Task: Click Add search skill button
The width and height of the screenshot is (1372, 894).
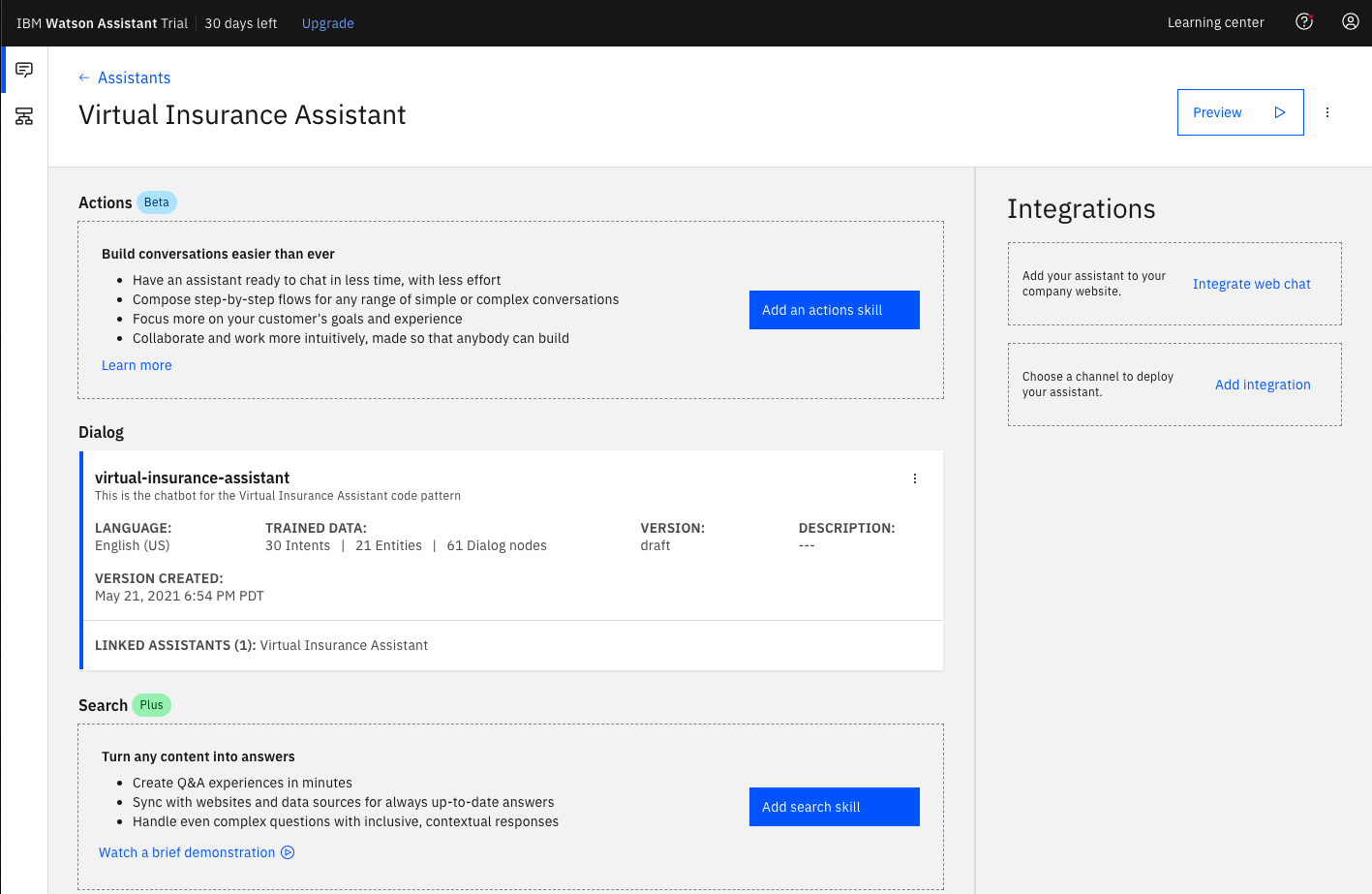Action: (x=835, y=807)
